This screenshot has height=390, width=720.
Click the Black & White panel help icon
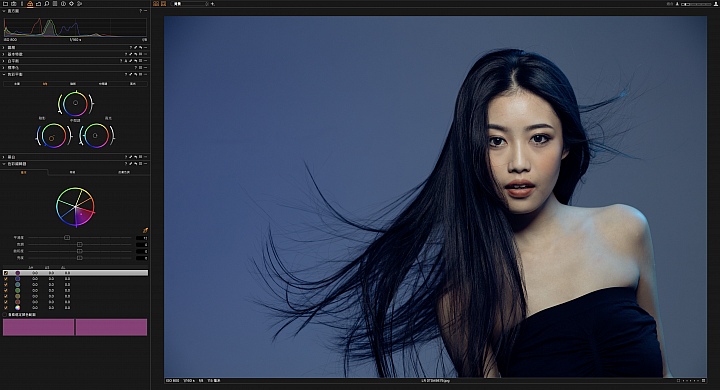126,157
